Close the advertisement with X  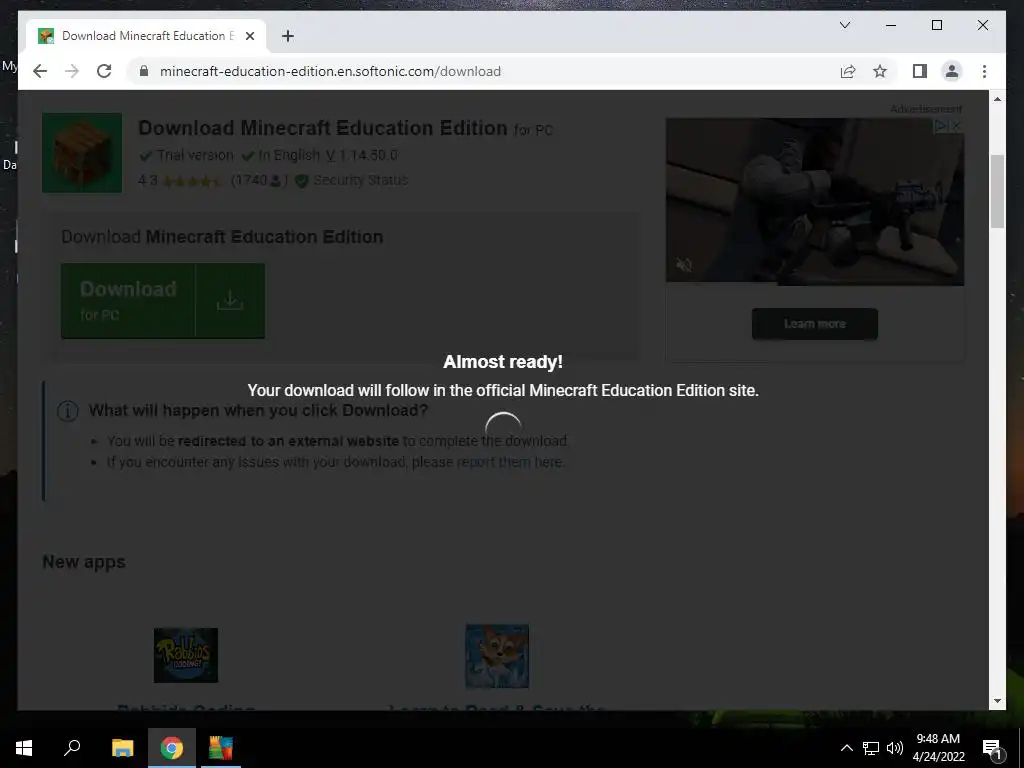[956, 125]
